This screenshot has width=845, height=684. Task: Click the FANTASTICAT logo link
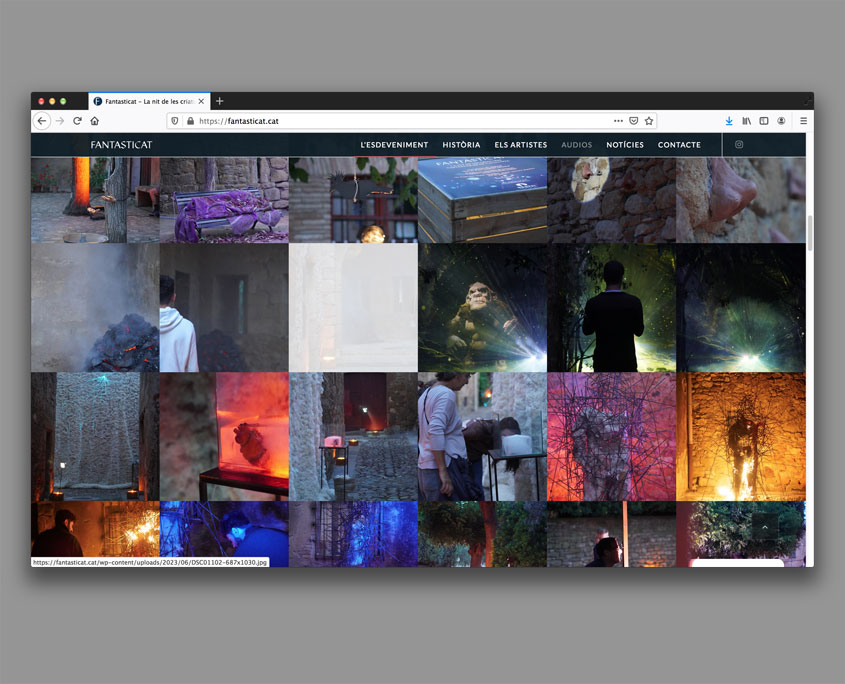pyautogui.click(x=121, y=145)
